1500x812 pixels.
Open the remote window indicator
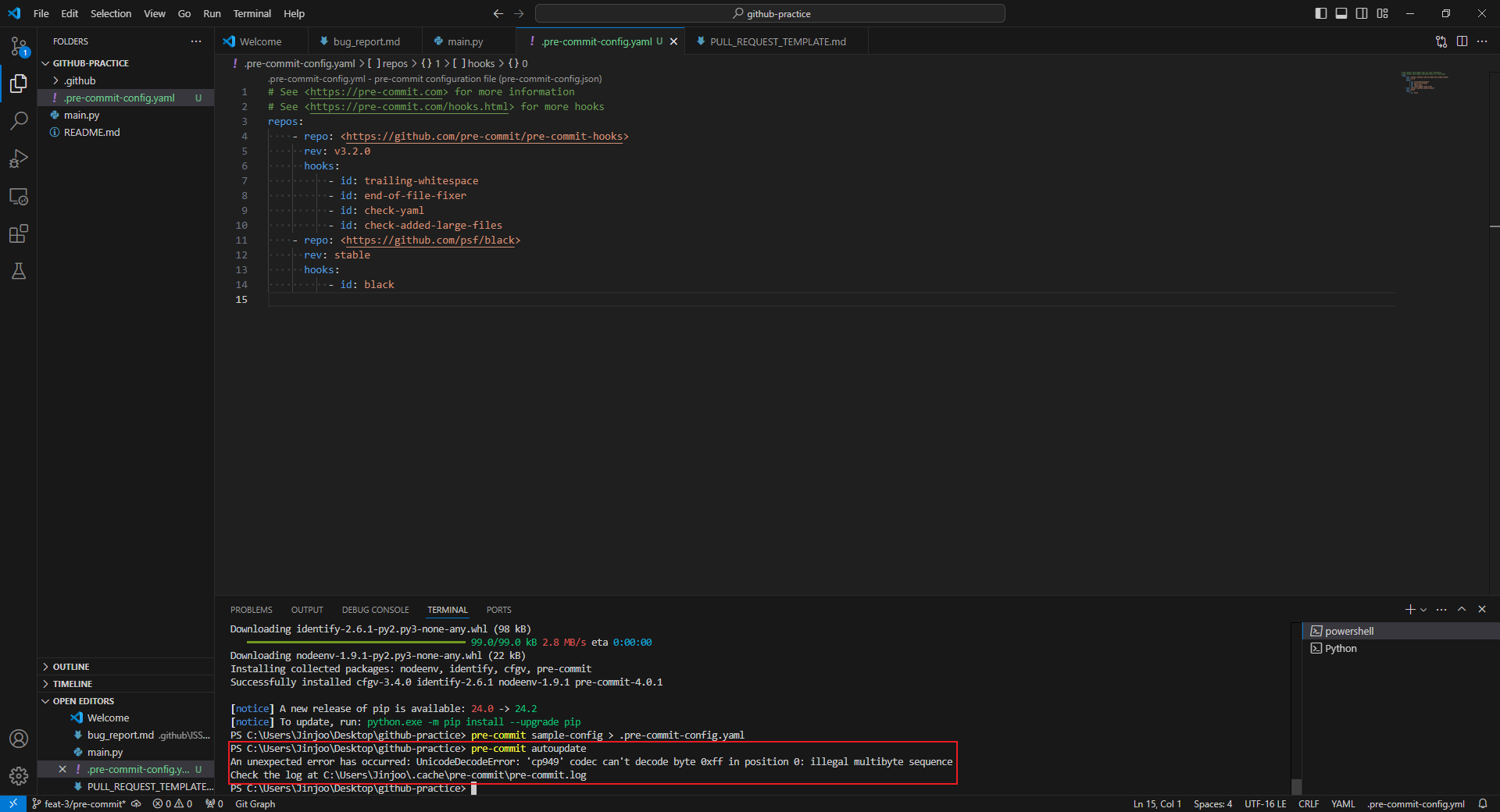tap(13, 803)
